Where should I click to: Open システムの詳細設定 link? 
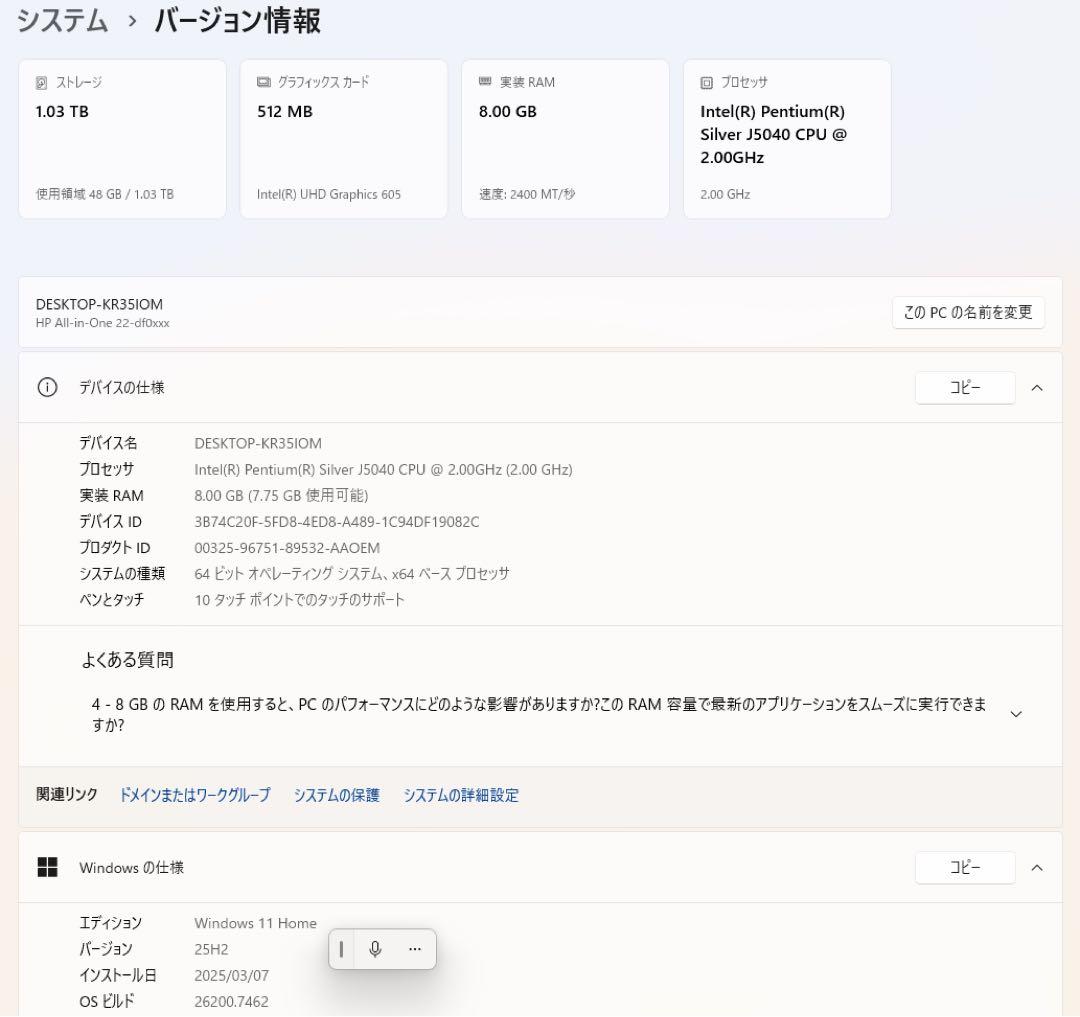[461, 795]
